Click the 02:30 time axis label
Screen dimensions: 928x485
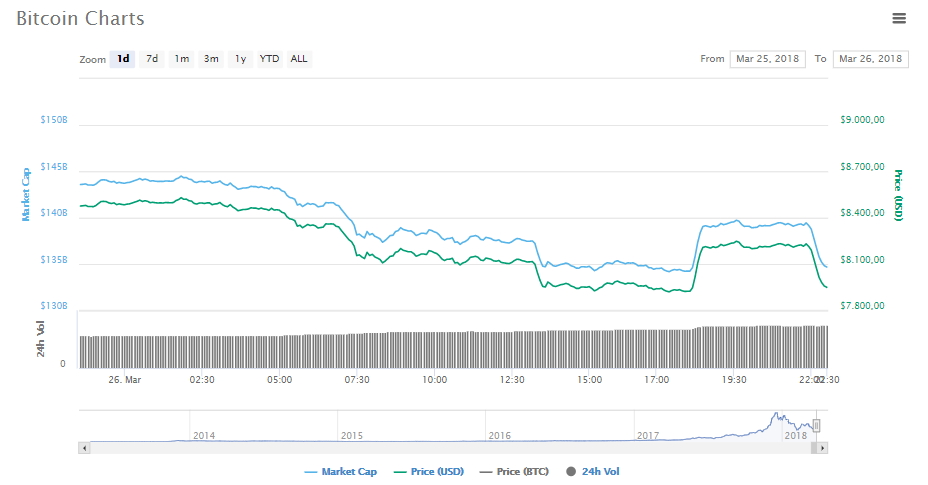pyautogui.click(x=202, y=380)
